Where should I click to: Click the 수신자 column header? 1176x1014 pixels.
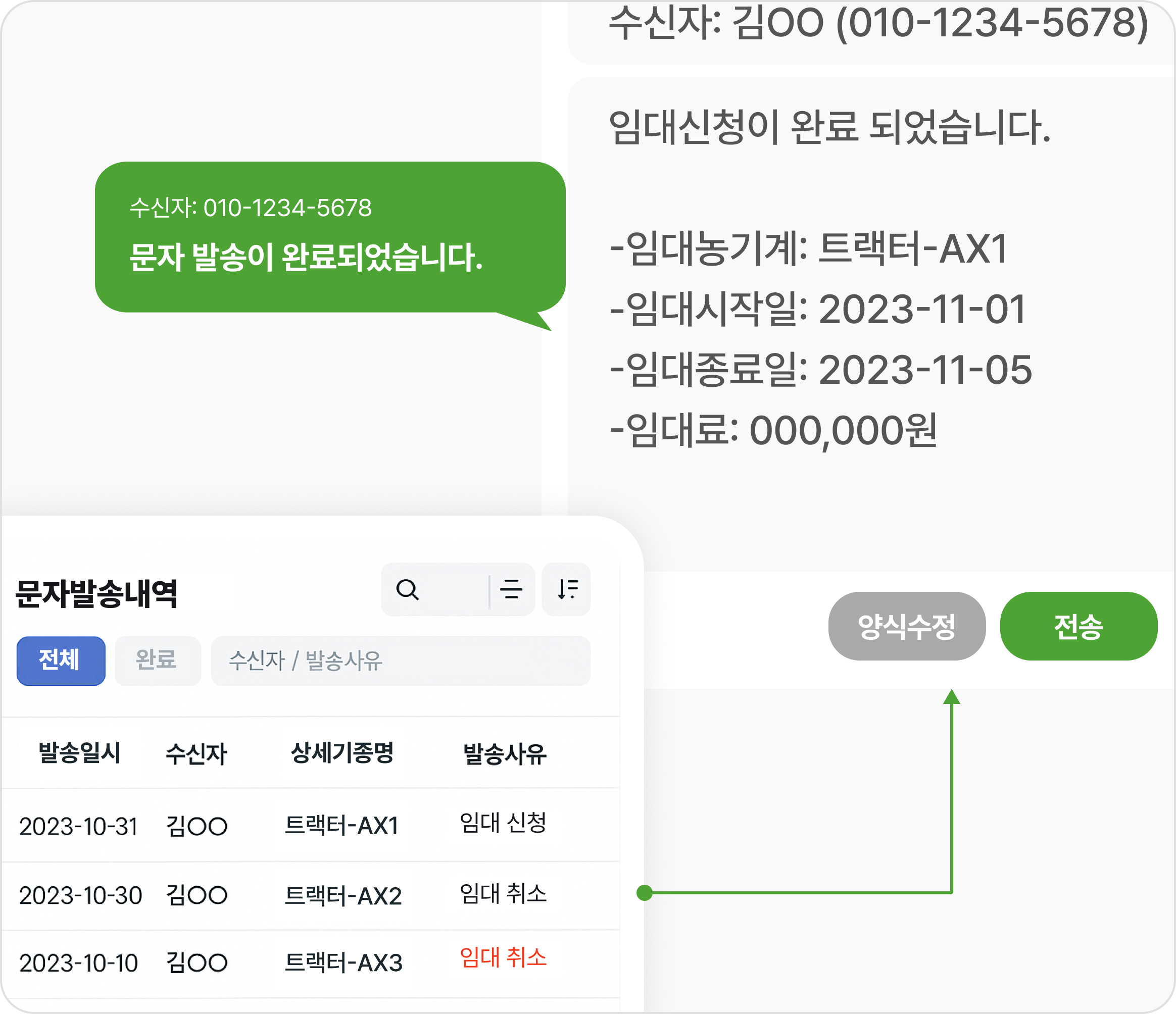coord(196,754)
